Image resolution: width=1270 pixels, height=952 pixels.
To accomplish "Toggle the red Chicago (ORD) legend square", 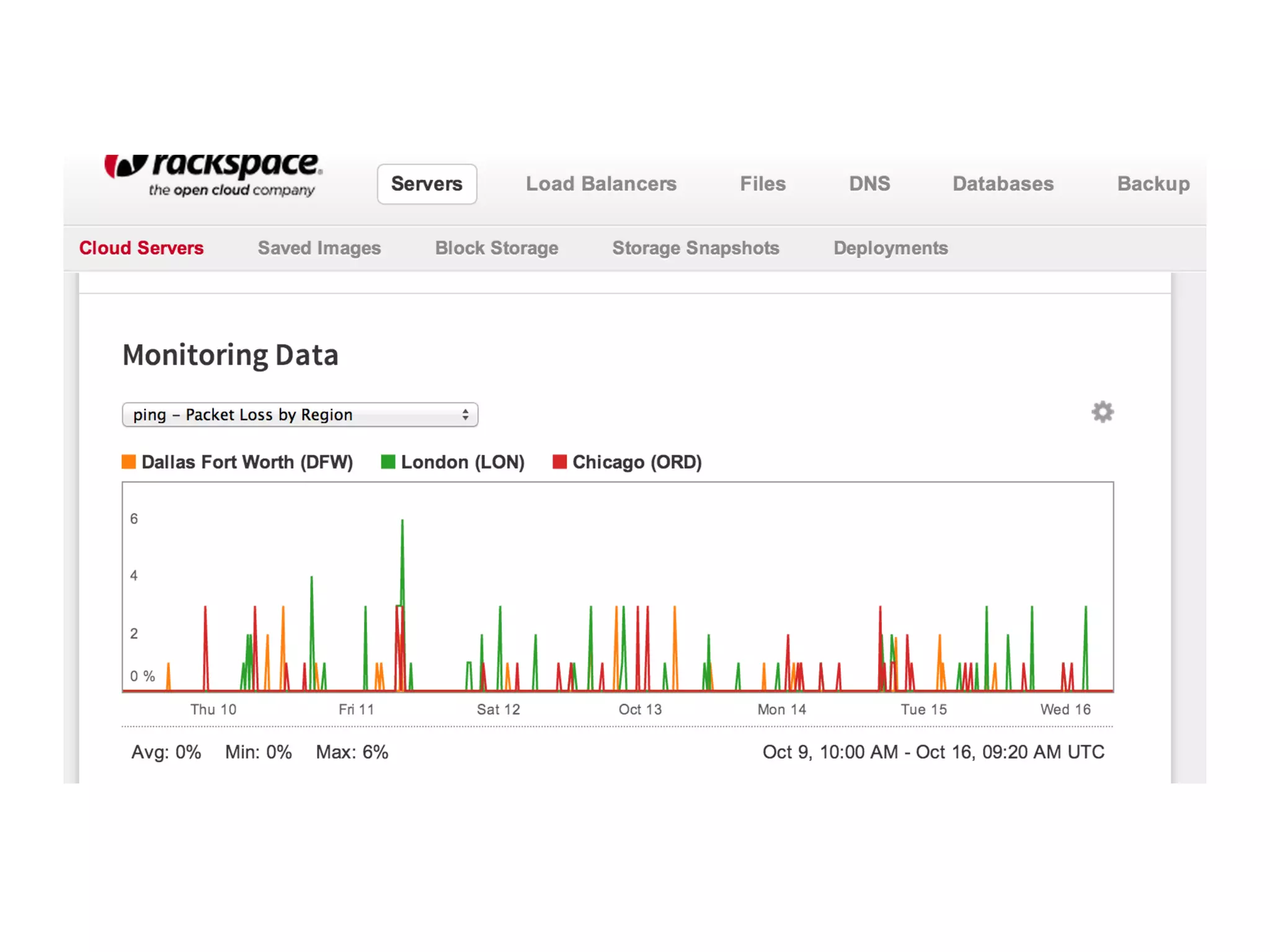I will [559, 462].
